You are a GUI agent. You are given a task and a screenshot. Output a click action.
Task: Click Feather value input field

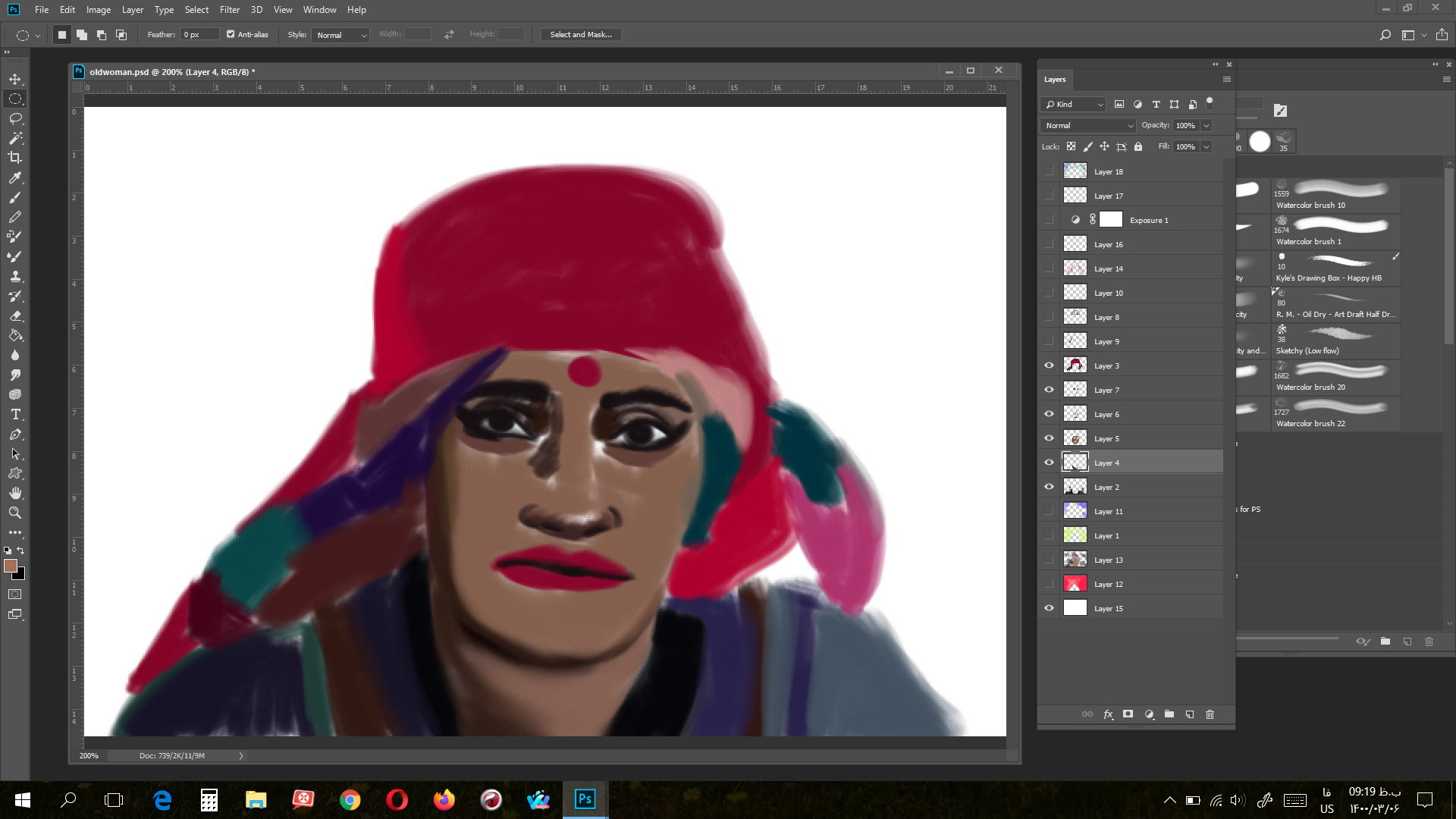coord(199,35)
